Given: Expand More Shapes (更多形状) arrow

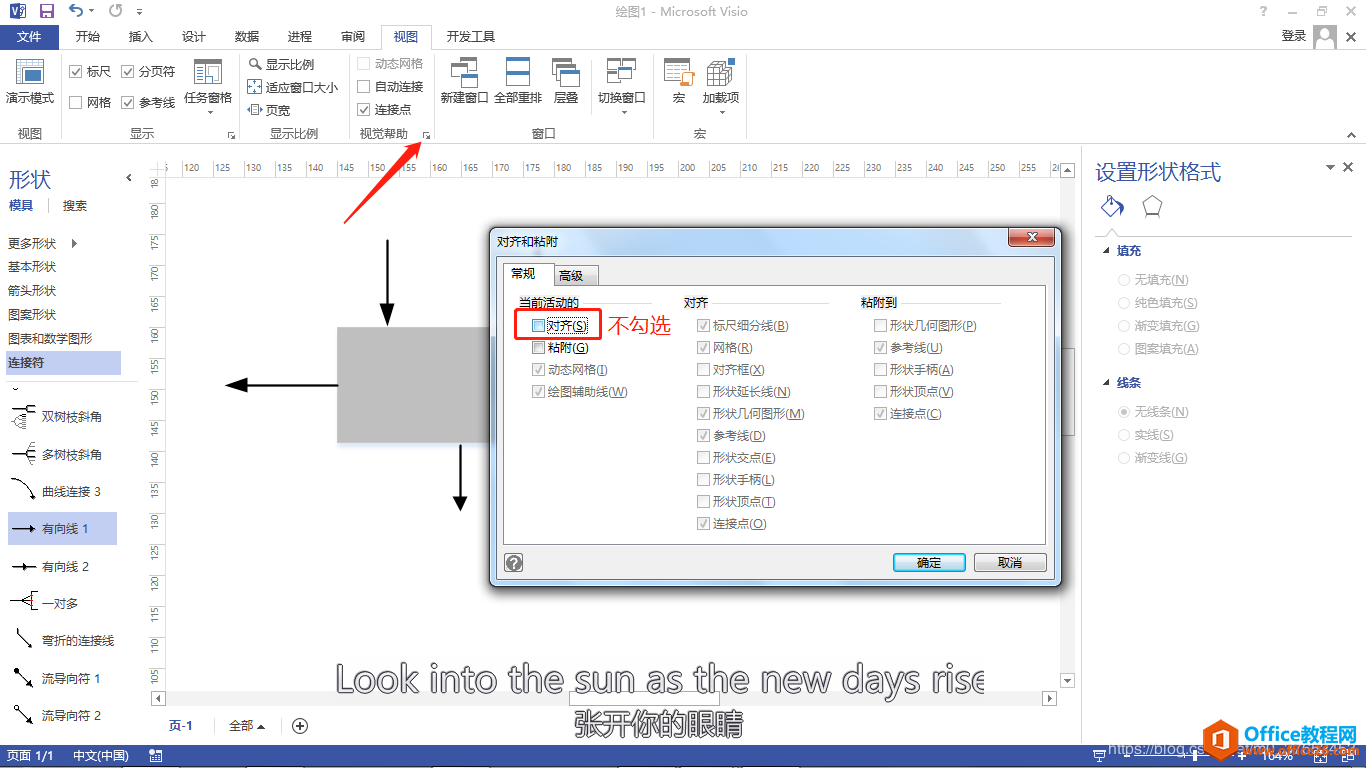Looking at the screenshot, I should (x=74, y=243).
